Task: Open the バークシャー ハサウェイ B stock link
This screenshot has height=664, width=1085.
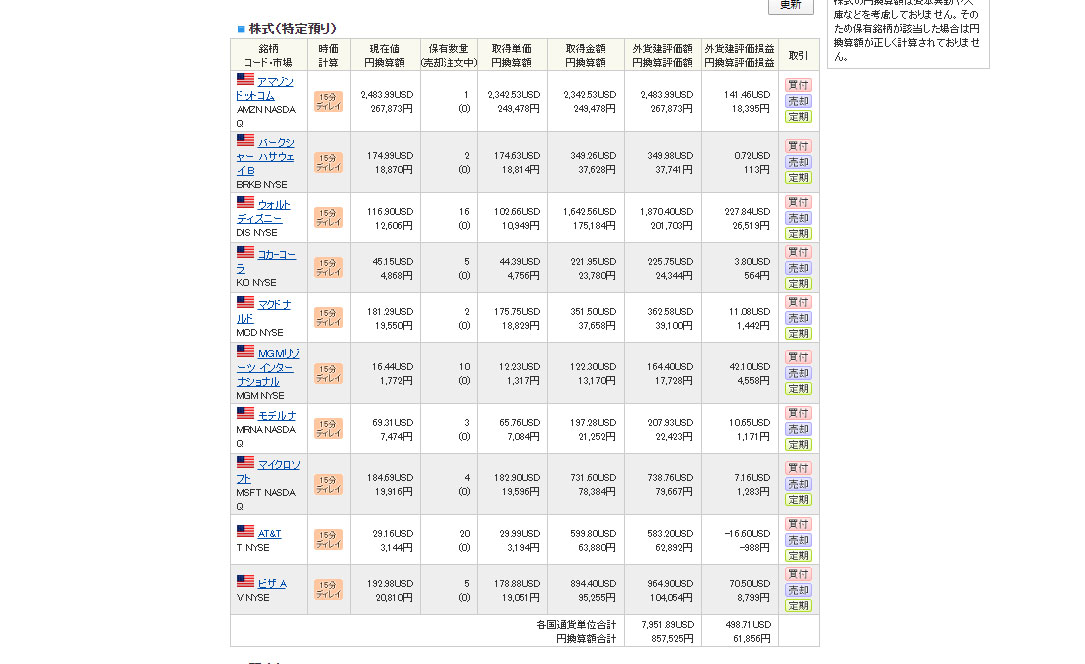Action: click(x=266, y=156)
